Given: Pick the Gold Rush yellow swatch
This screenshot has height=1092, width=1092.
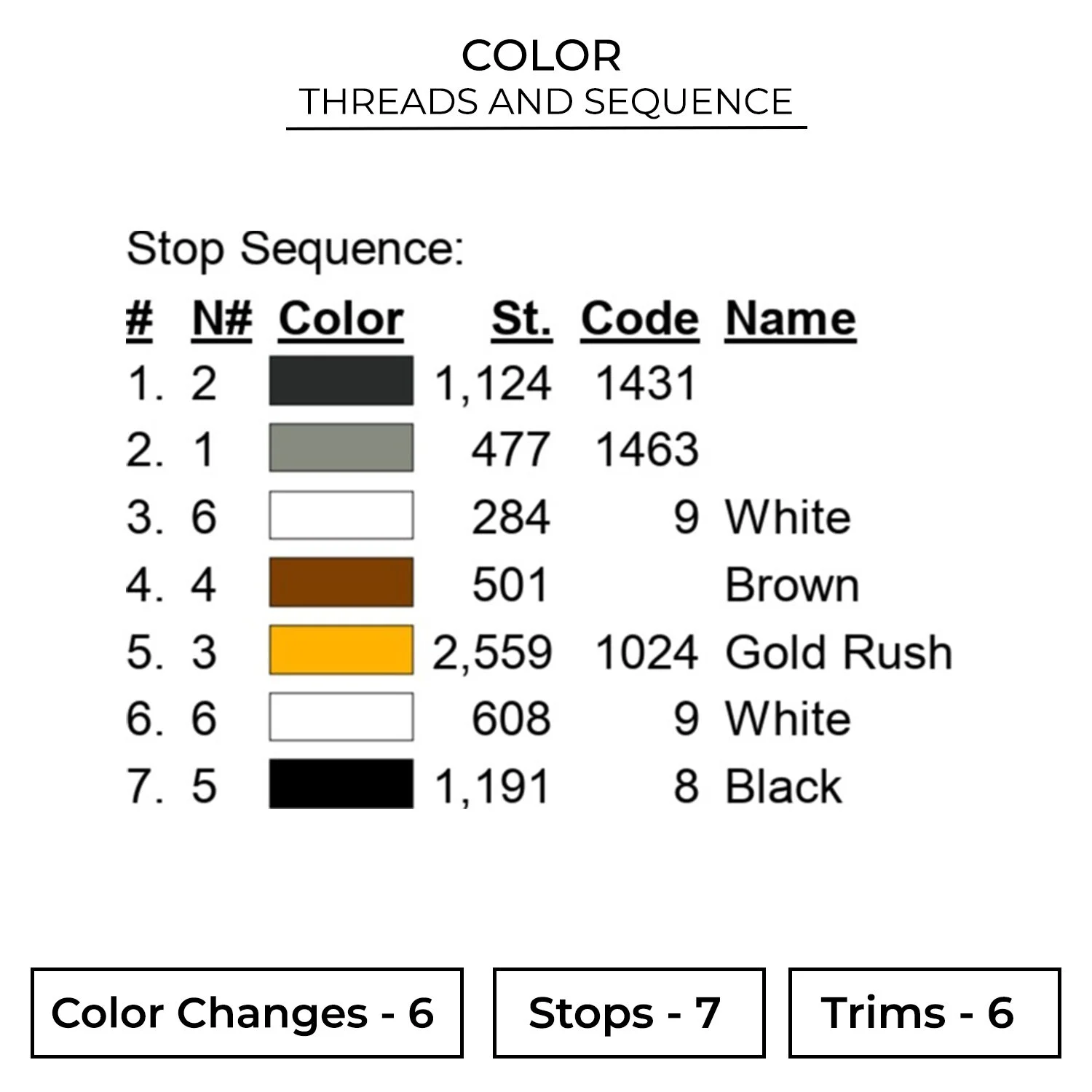Looking at the screenshot, I should [x=341, y=650].
